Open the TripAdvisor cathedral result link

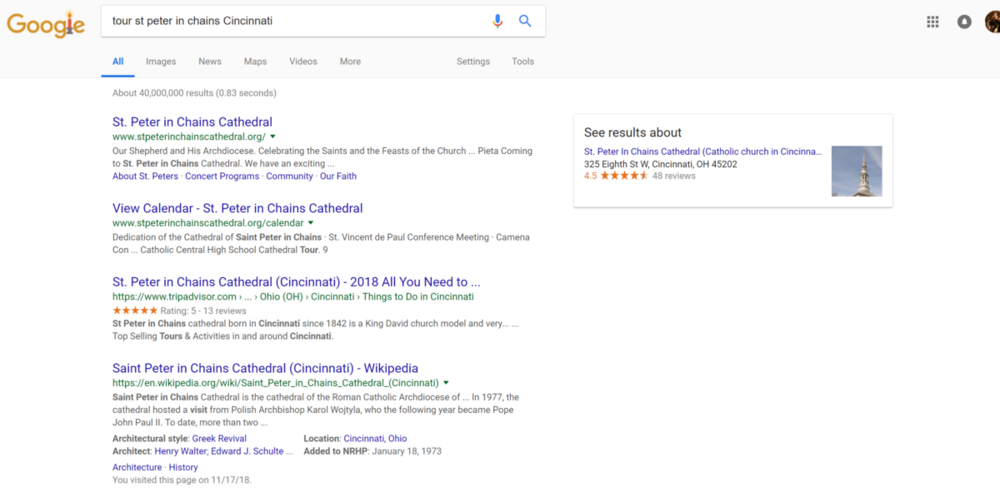(297, 282)
